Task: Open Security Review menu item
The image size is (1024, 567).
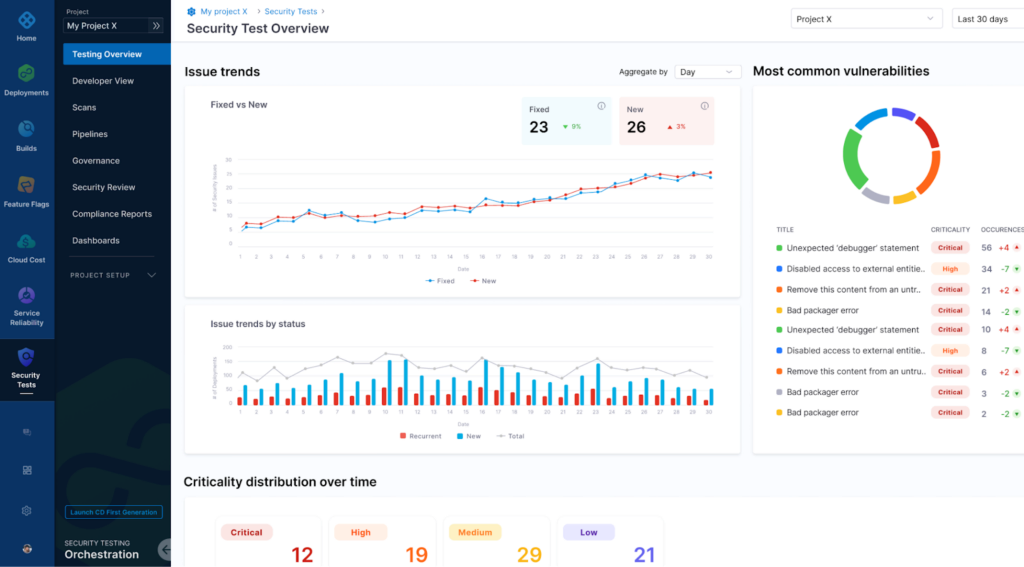Action: pyautogui.click(x=104, y=187)
